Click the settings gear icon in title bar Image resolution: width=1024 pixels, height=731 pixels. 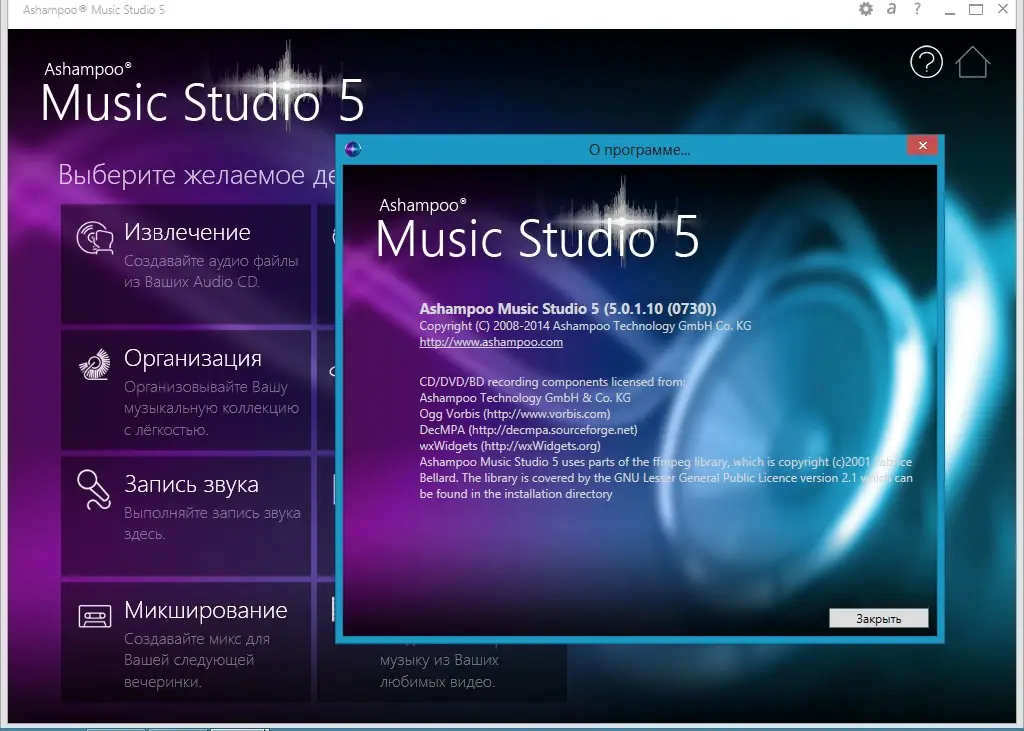coord(865,9)
